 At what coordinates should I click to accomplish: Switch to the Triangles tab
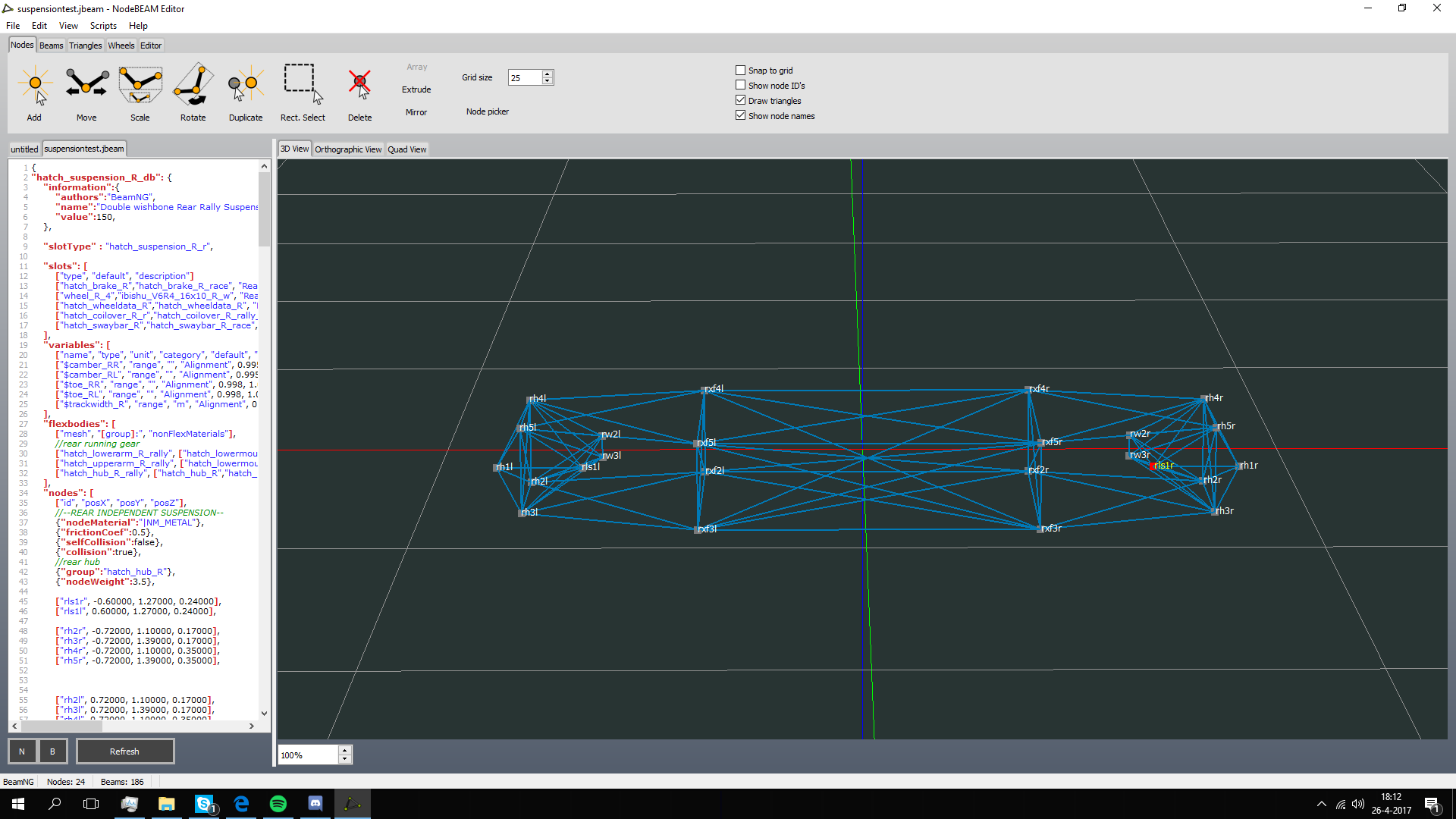[x=86, y=45]
